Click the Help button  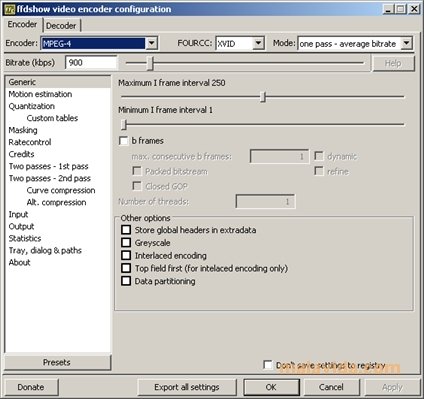click(393, 63)
